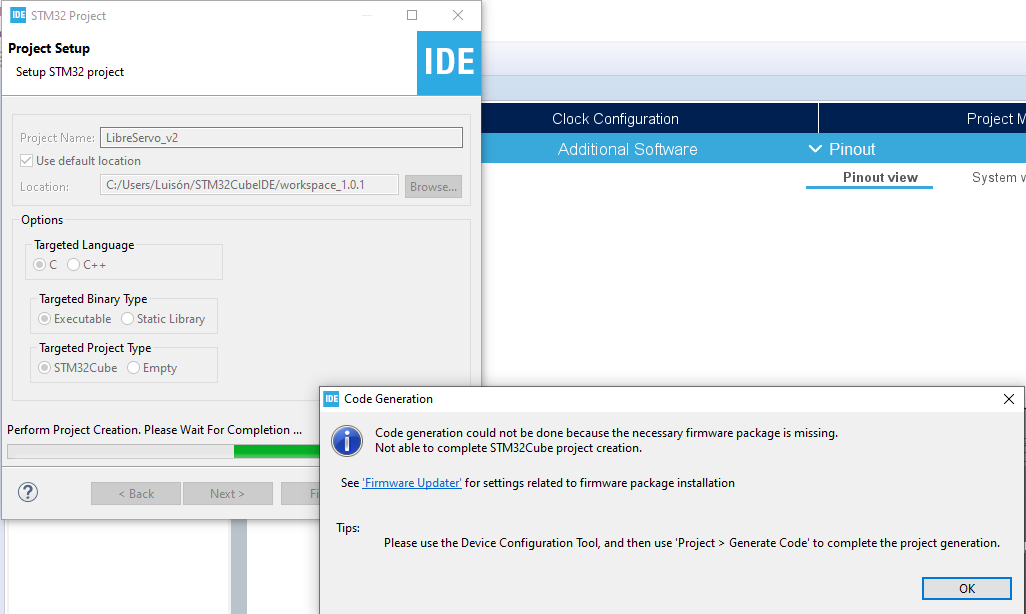Click the 'Perform Project Creation' status text
The width and height of the screenshot is (1026, 614).
click(x=154, y=430)
